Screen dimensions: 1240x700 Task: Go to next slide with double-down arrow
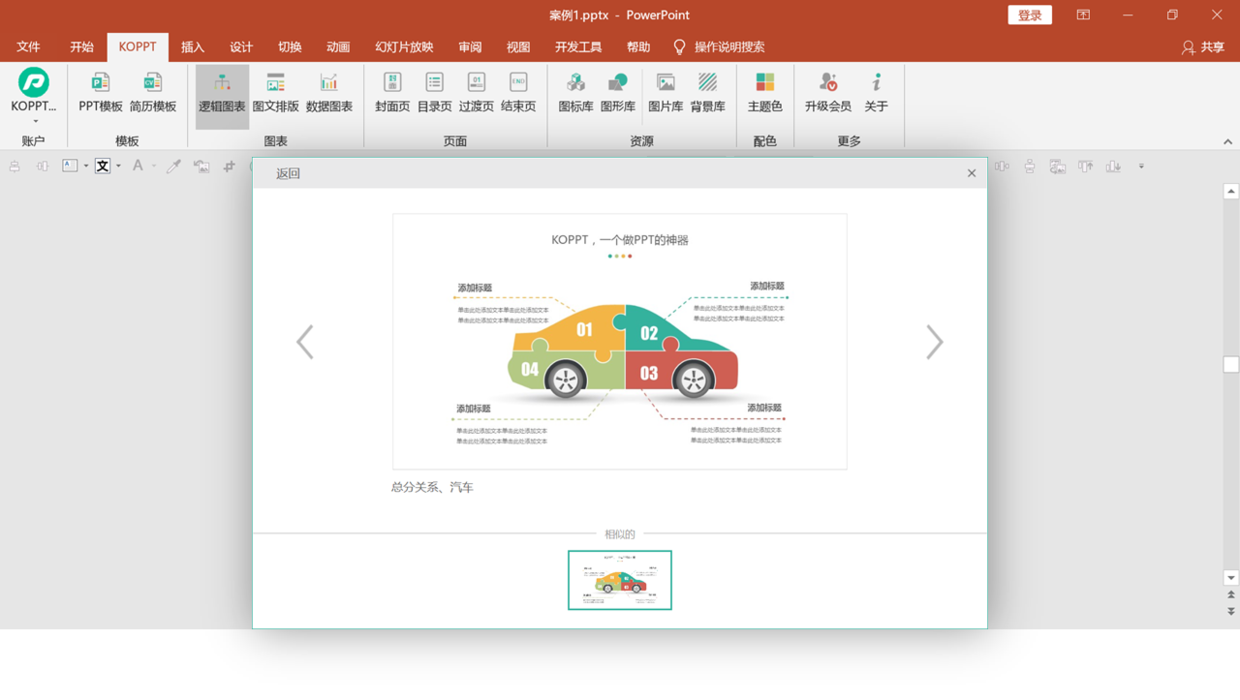pyautogui.click(x=1231, y=611)
